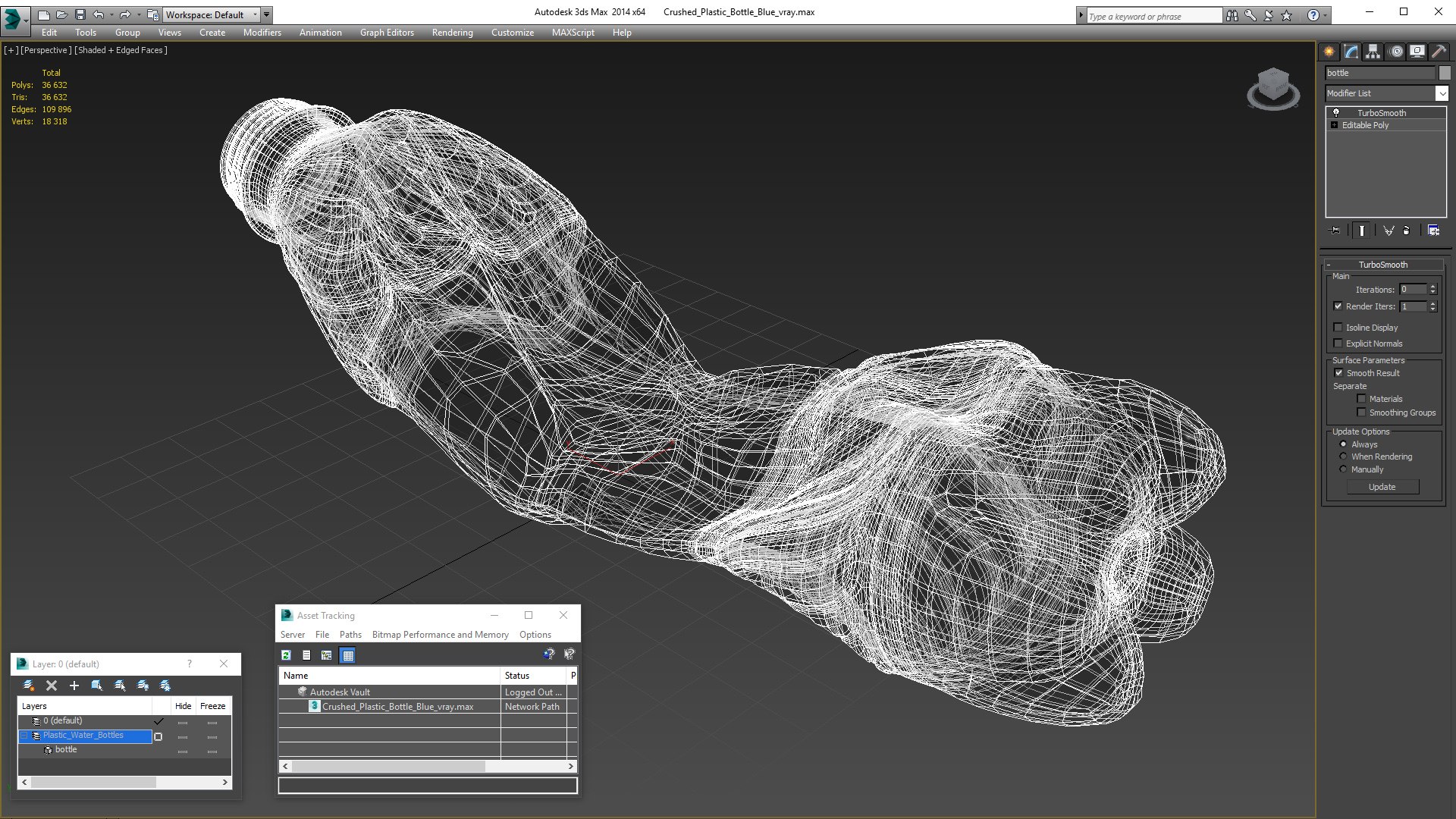Collapse the Plastic_Water_Bottles layer
This screenshot has width=1456, height=819.
pyautogui.click(x=24, y=736)
